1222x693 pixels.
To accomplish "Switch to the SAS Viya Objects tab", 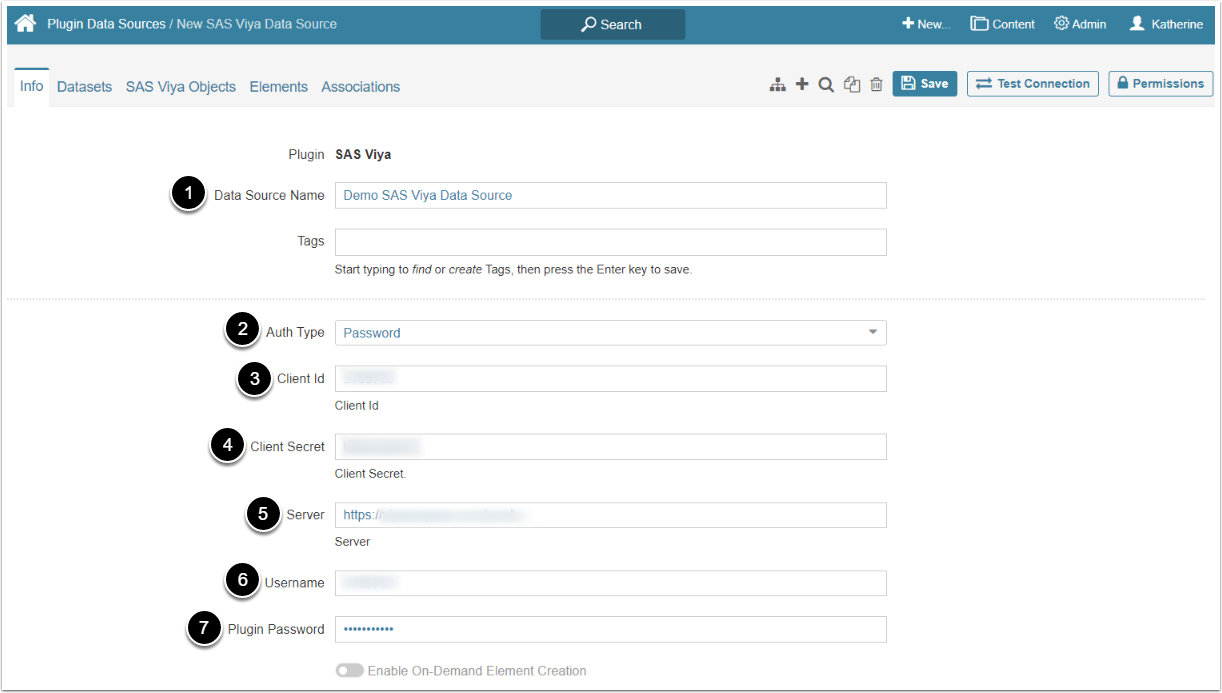I will tap(181, 87).
